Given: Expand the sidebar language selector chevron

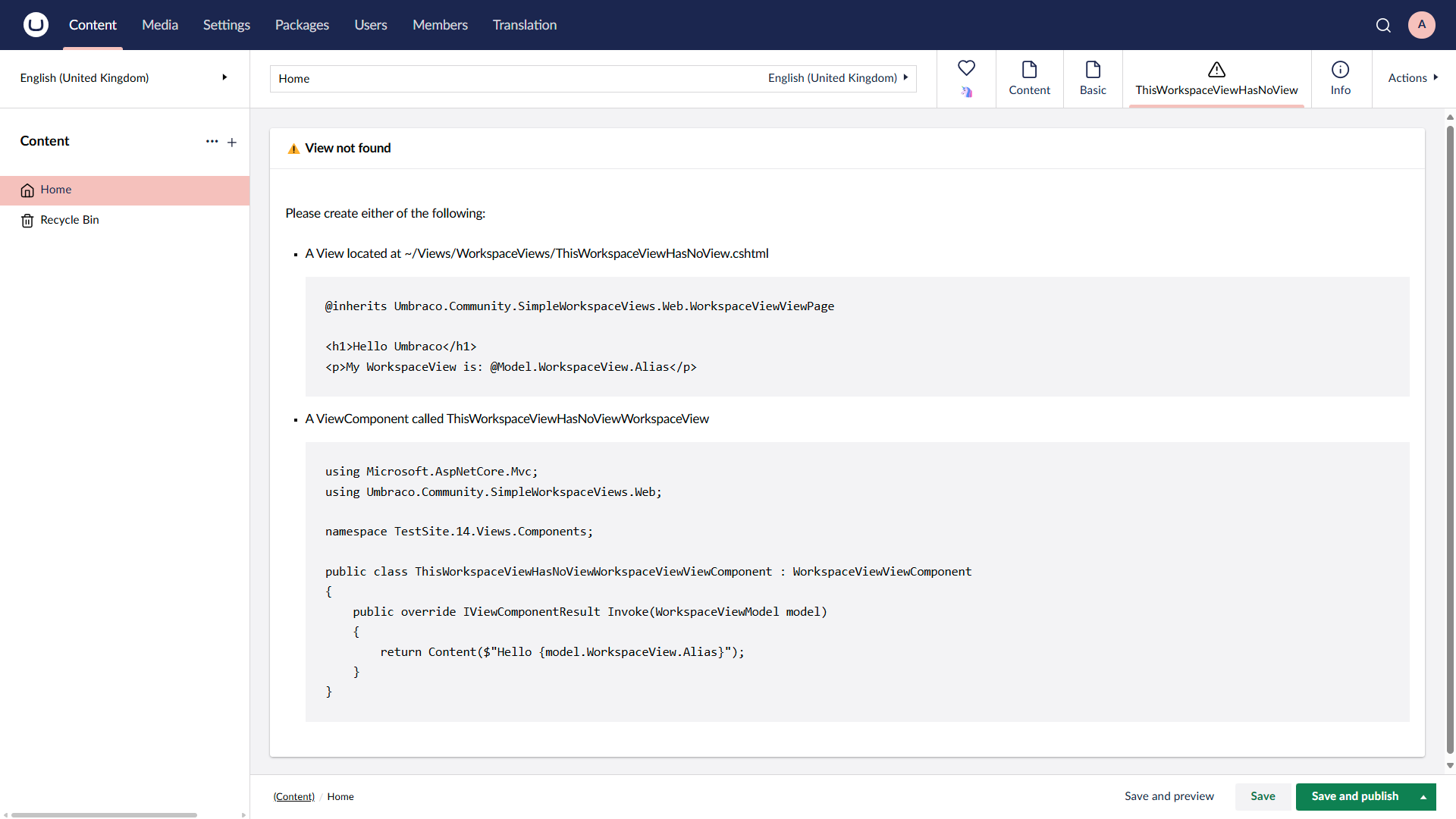Looking at the screenshot, I should 224,77.
